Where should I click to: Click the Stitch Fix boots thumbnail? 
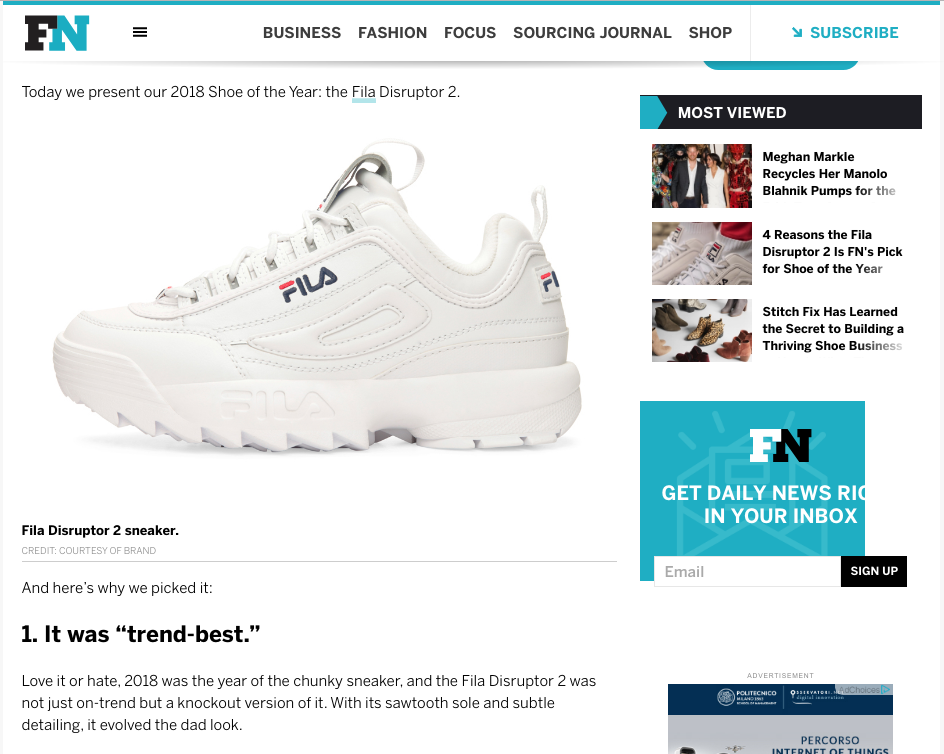[x=702, y=331]
